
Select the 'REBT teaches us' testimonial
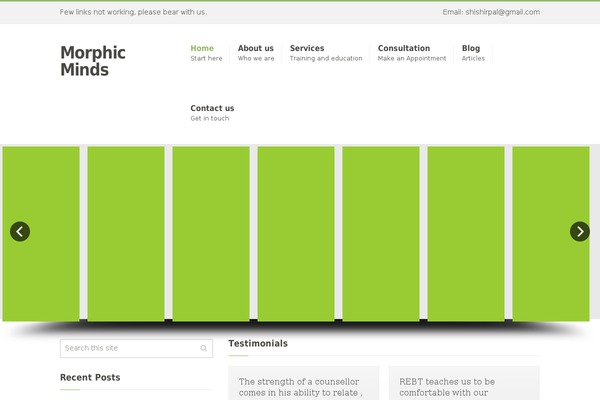coord(464,383)
